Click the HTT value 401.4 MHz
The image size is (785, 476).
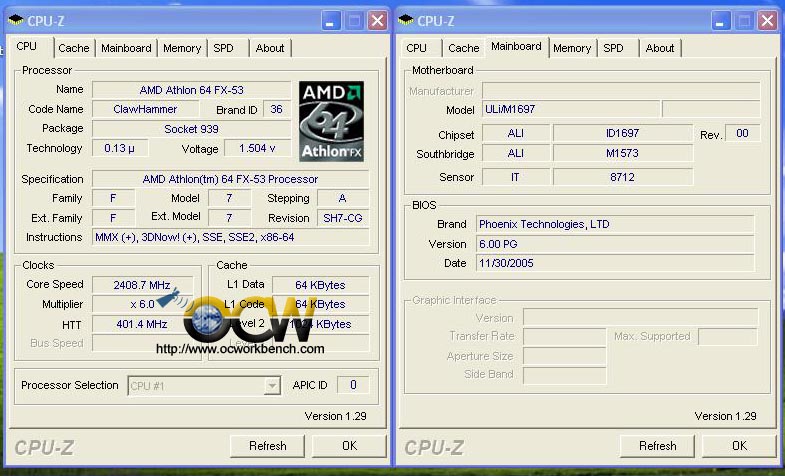142,324
